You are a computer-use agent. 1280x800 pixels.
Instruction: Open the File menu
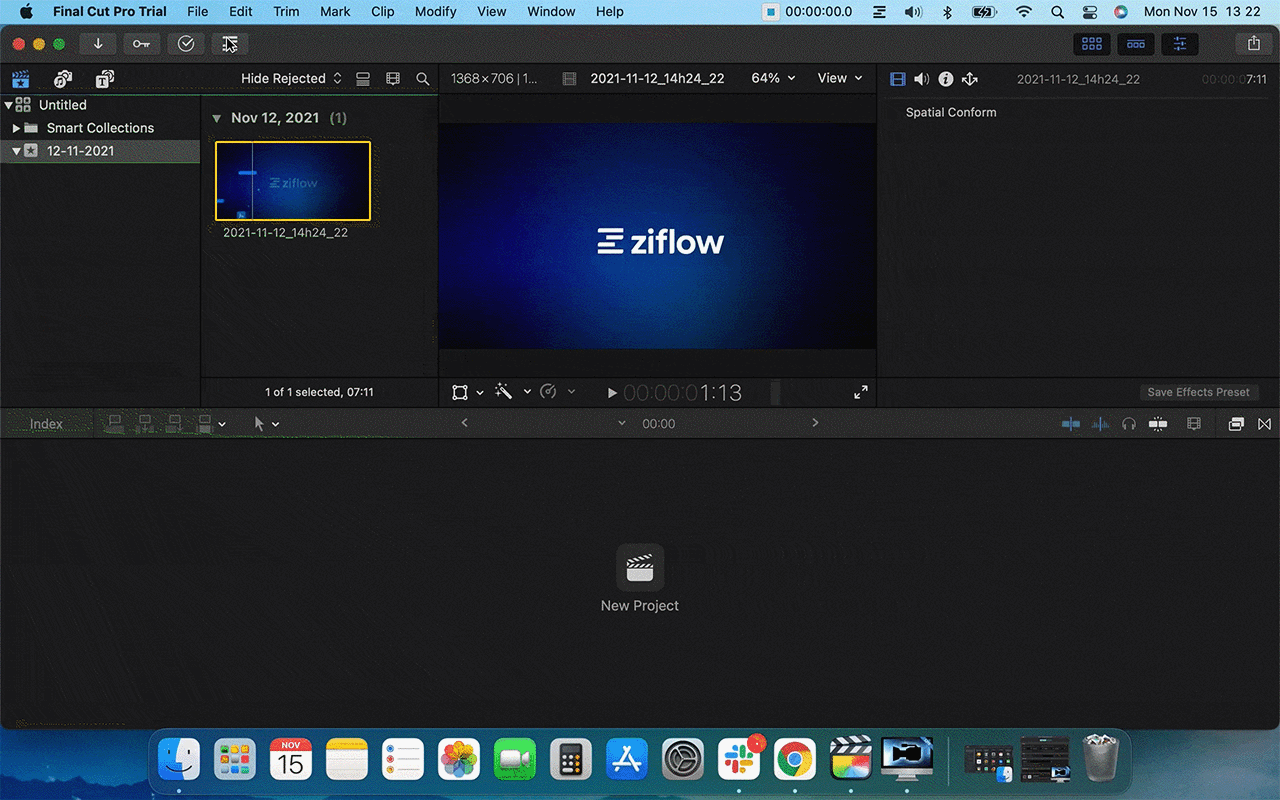click(198, 12)
